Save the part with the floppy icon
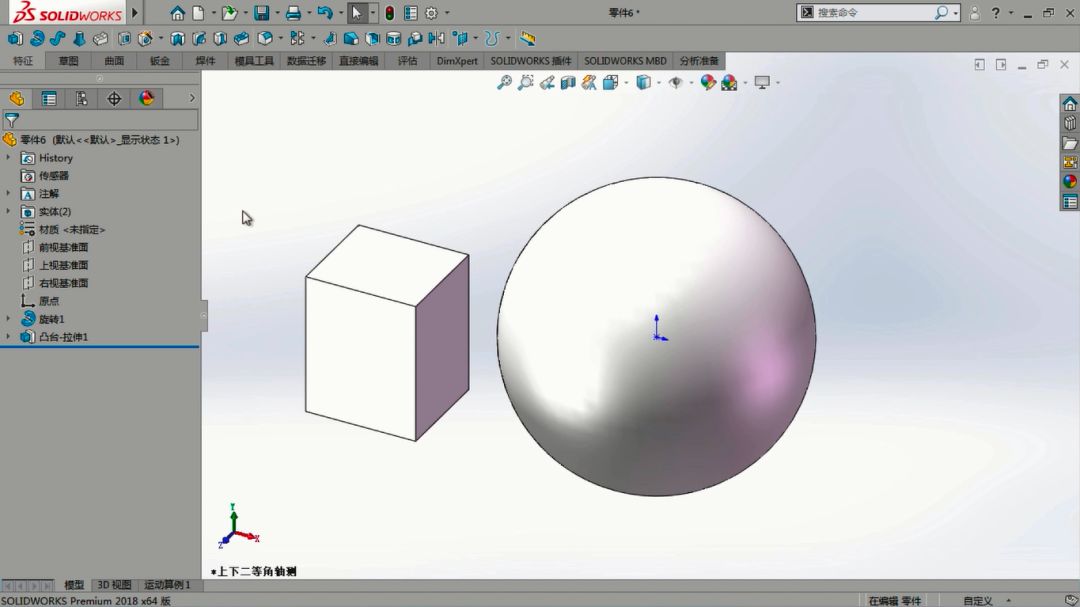 click(262, 13)
